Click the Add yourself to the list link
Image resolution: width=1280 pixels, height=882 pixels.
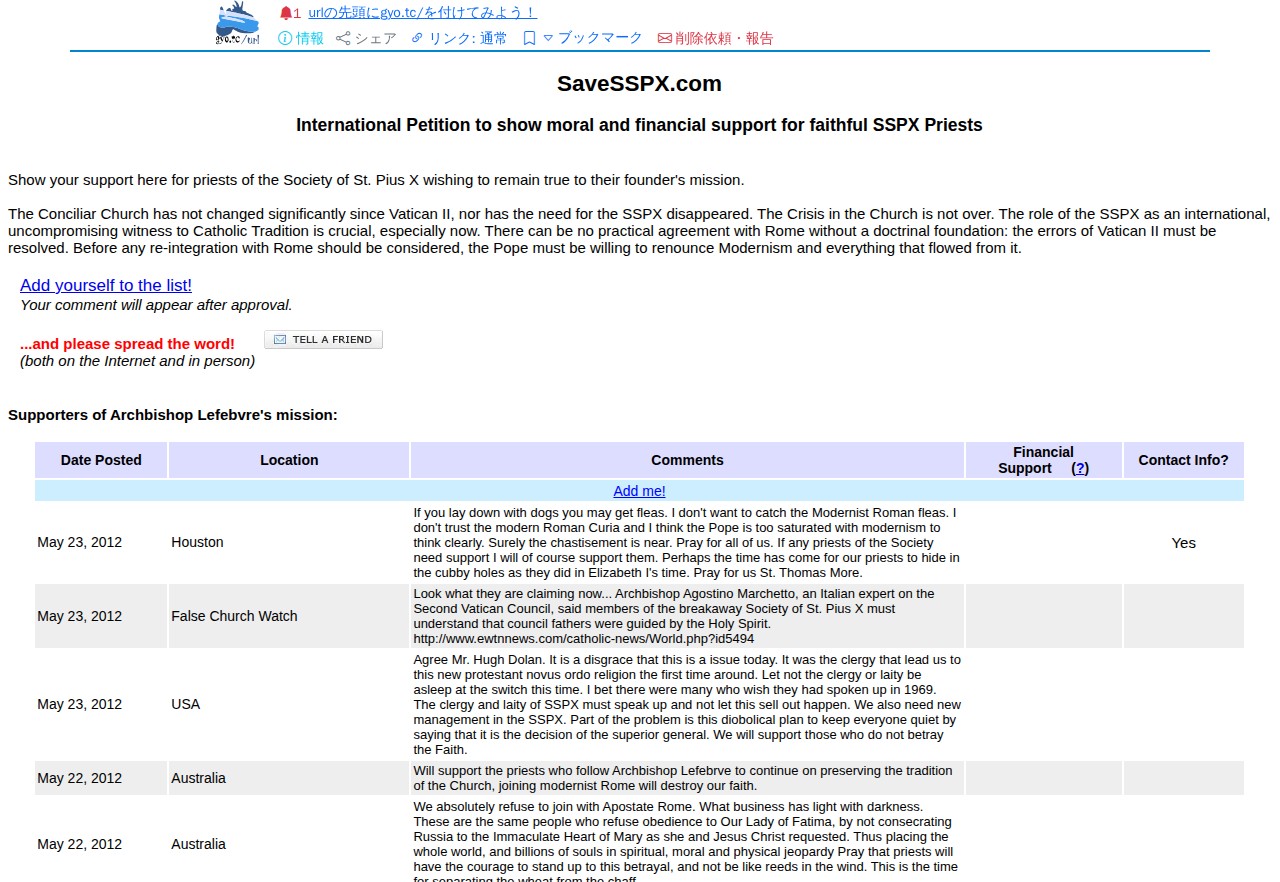click(x=106, y=286)
